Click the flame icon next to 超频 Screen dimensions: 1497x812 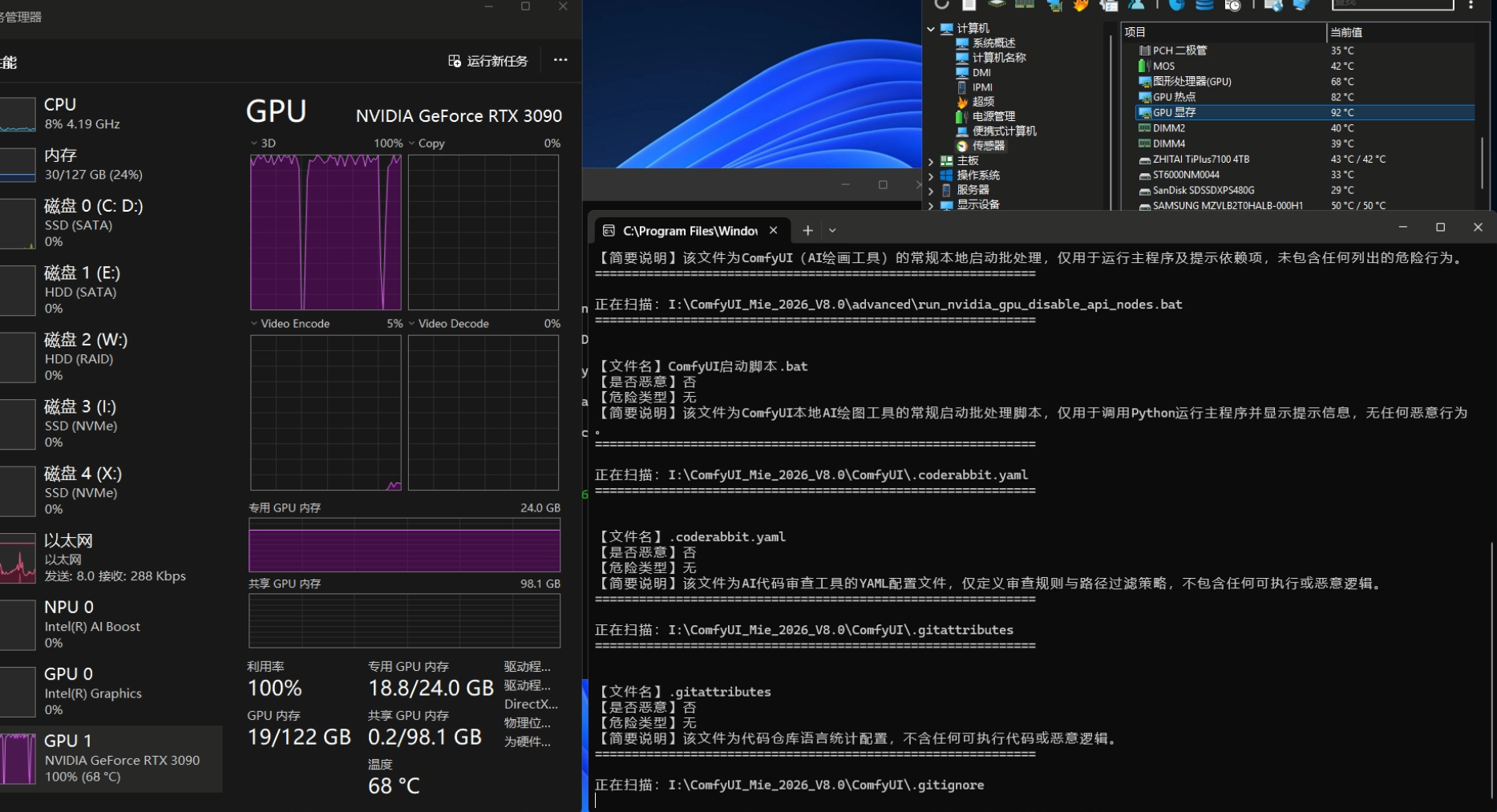(962, 102)
